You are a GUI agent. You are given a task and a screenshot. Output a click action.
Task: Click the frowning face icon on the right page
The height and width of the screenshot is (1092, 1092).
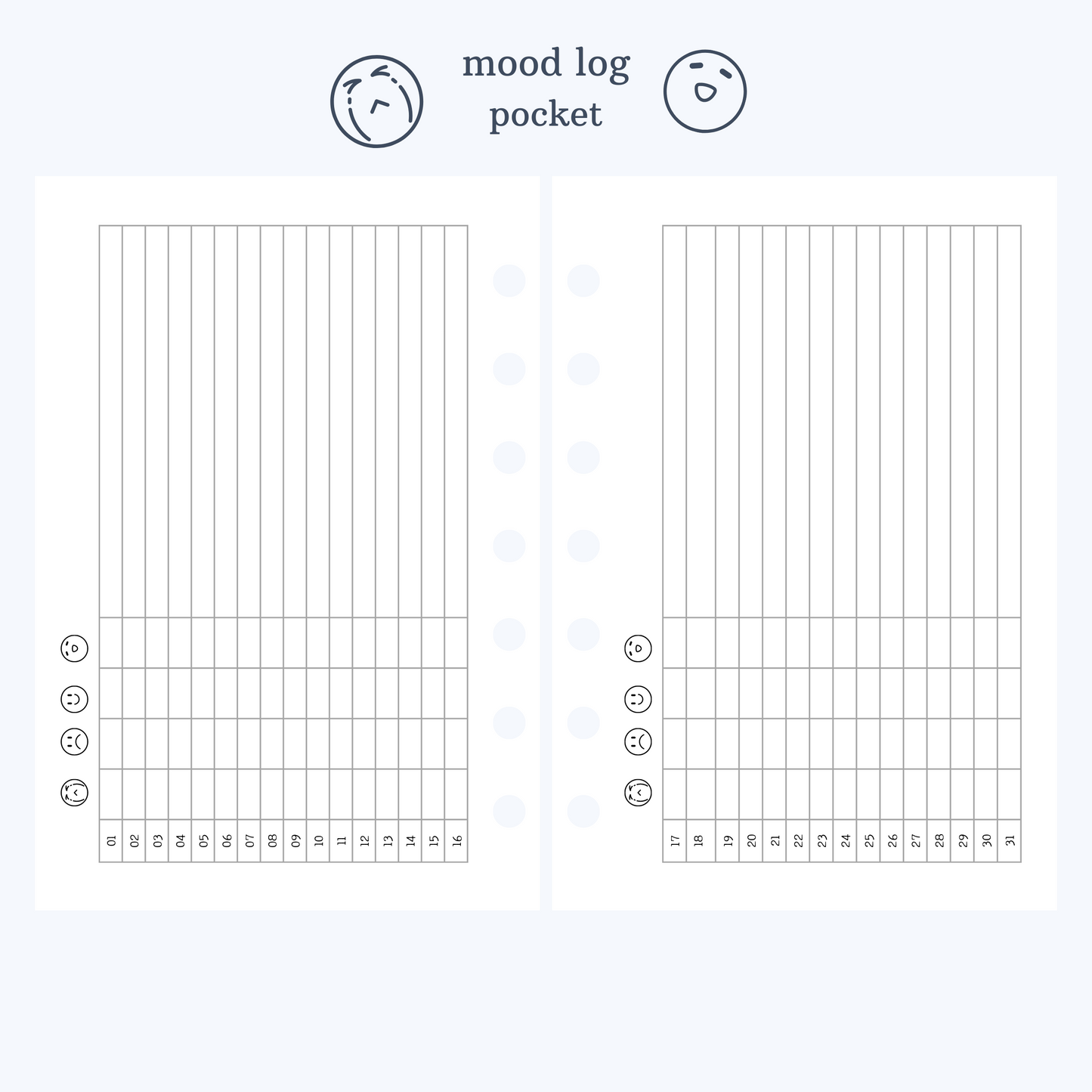click(638, 742)
